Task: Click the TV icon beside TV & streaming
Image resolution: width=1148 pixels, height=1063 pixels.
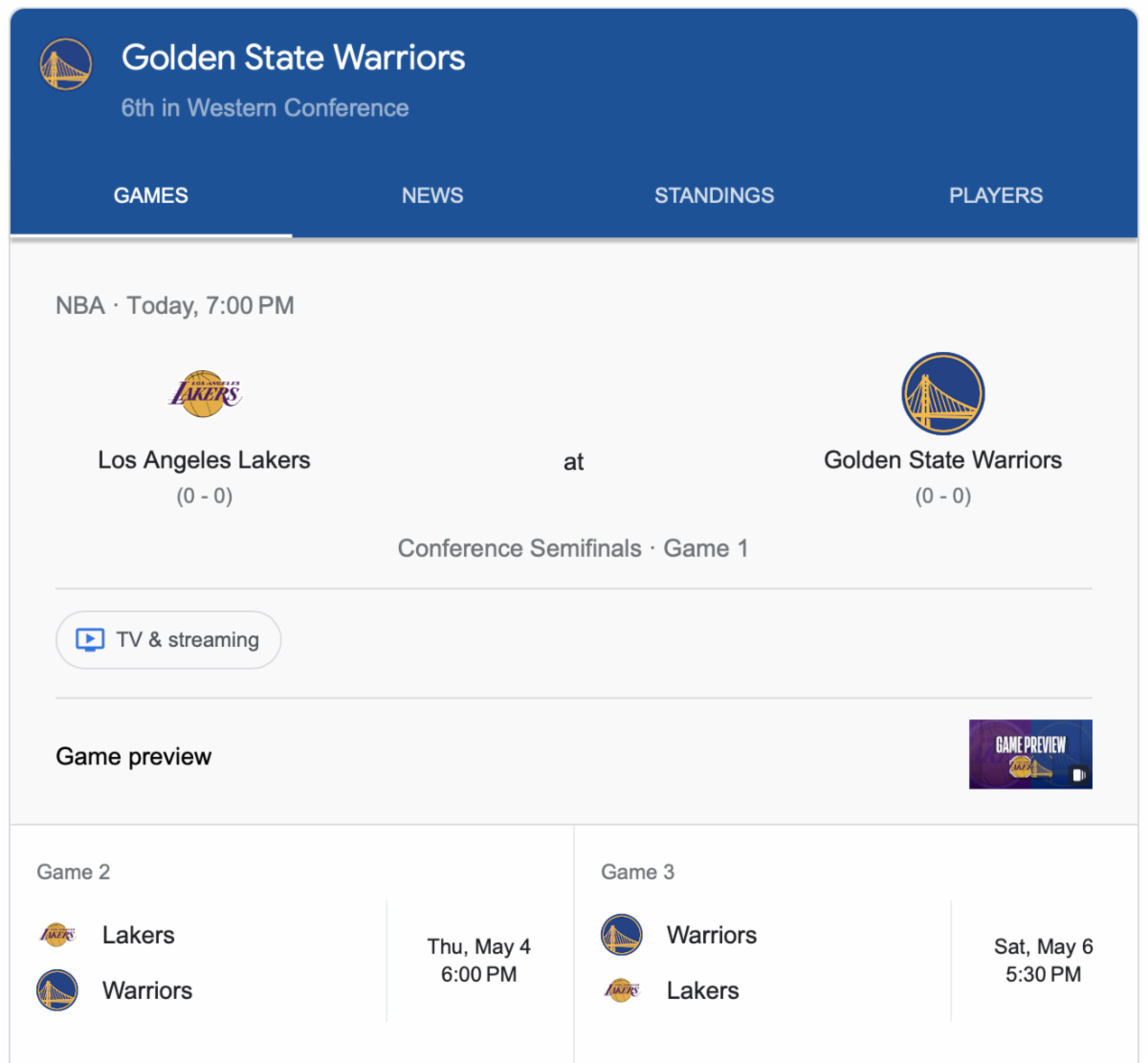Action: pyautogui.click(x=90, y=640)
